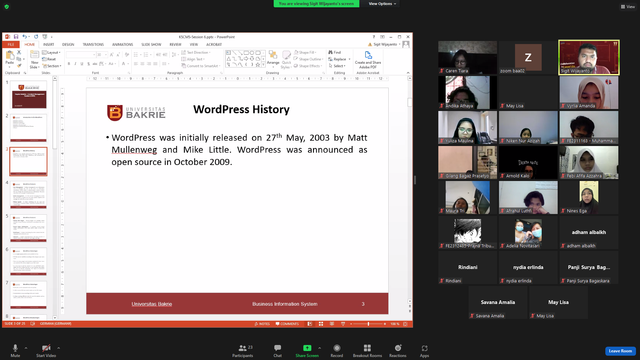Open the slide Layout dropdown

click(x=51, y=53)
